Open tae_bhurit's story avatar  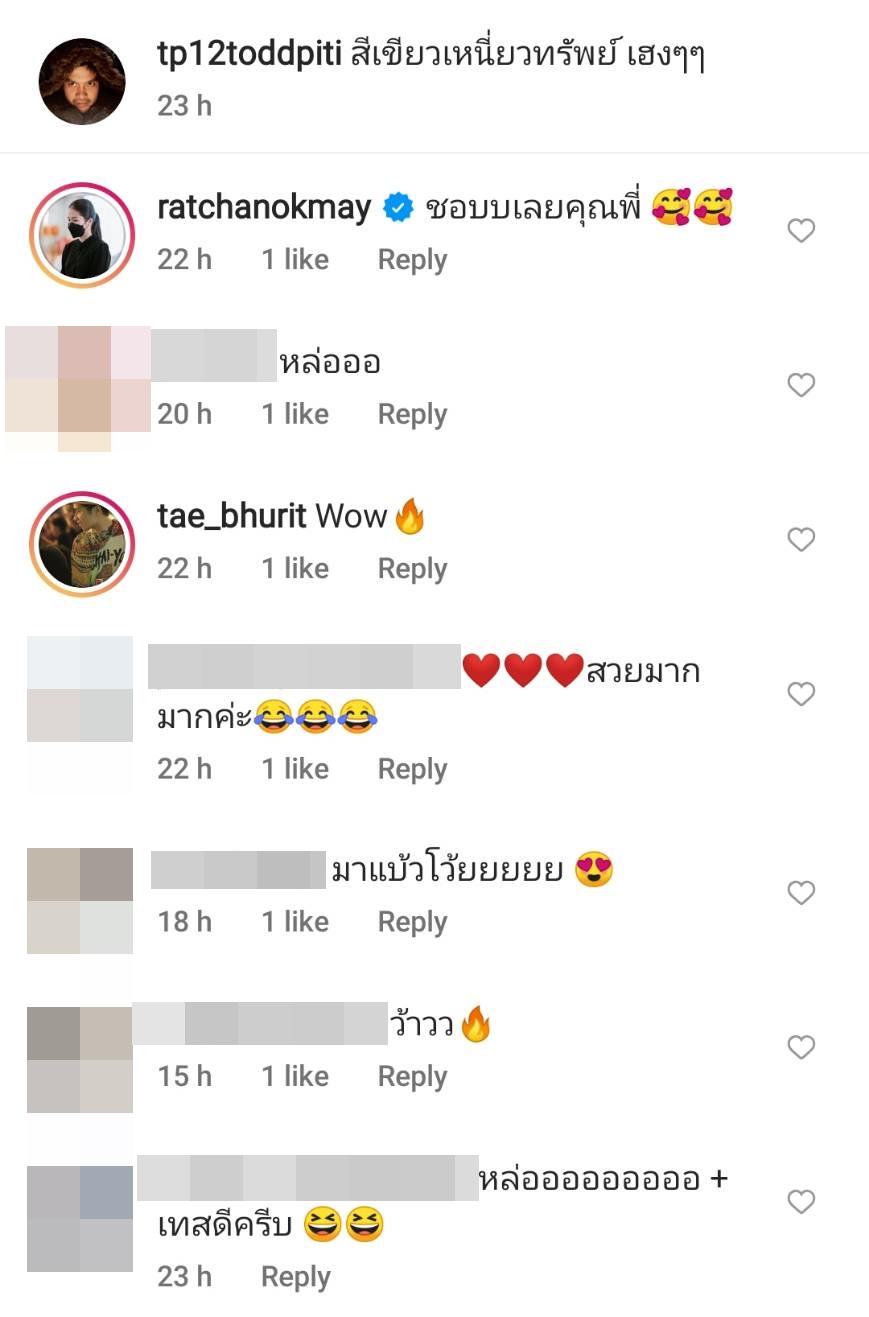click(82, 544)
